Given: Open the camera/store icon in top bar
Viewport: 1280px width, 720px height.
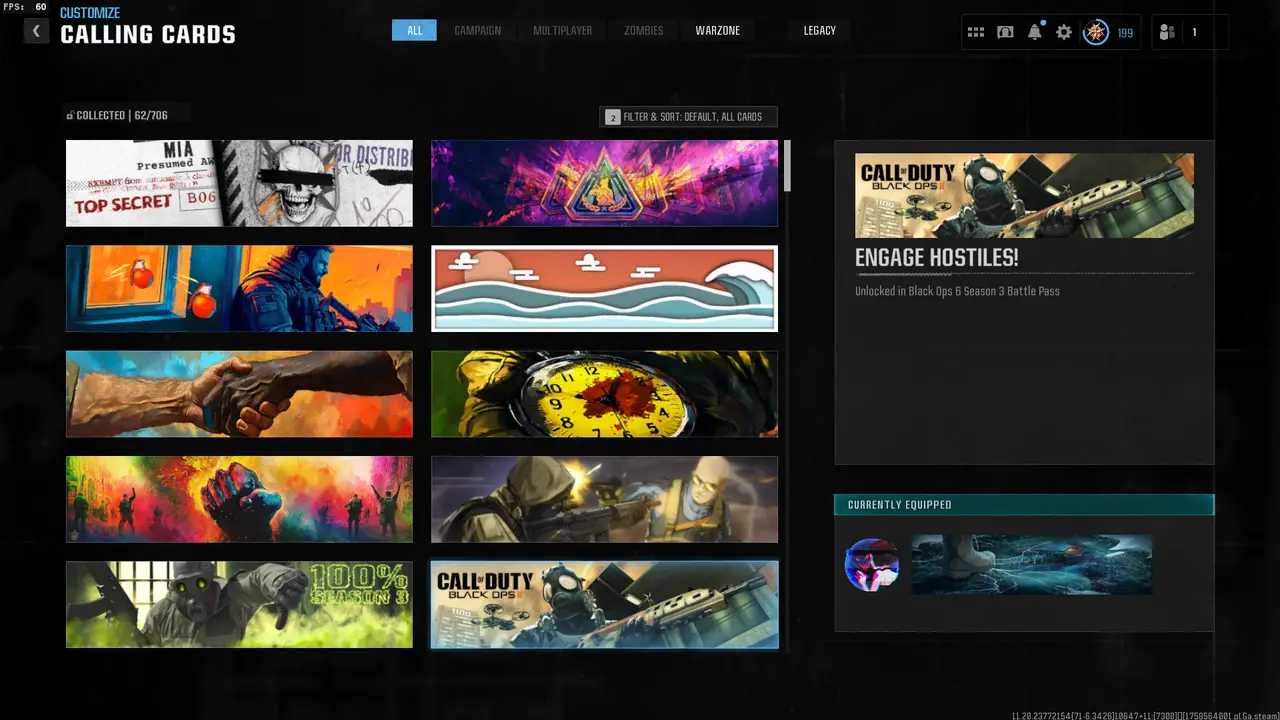Looking at the screenshot, I should pyautogui.click(x=1005, y=32).
